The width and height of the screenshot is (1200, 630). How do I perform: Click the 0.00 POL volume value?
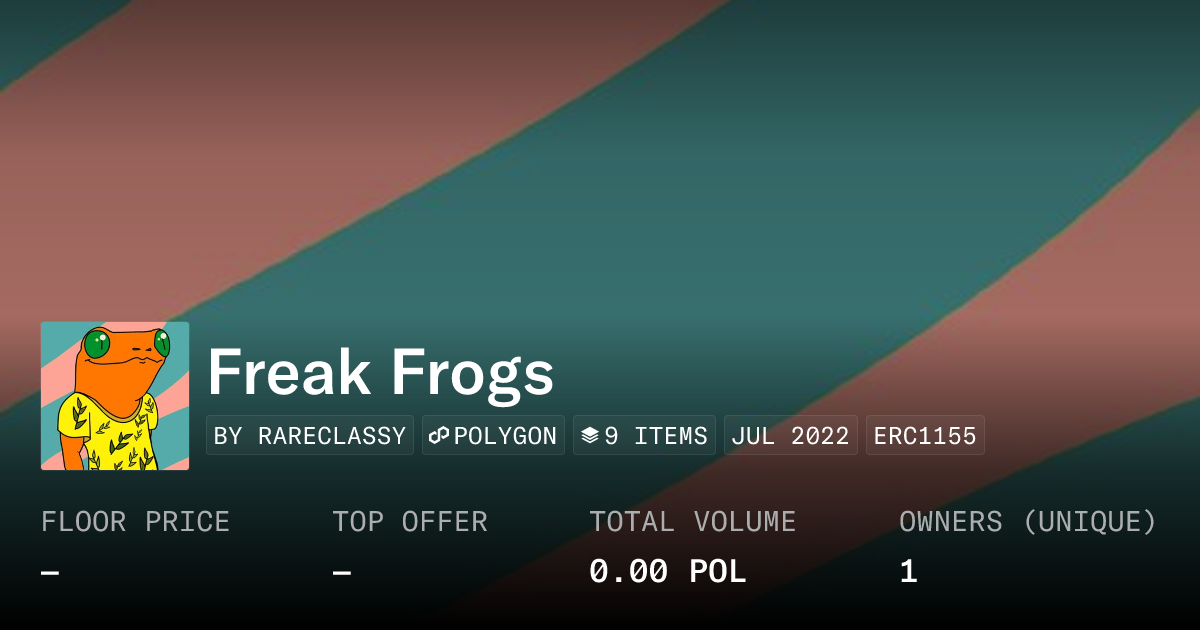pyautogui.click(x=667, y=572)
